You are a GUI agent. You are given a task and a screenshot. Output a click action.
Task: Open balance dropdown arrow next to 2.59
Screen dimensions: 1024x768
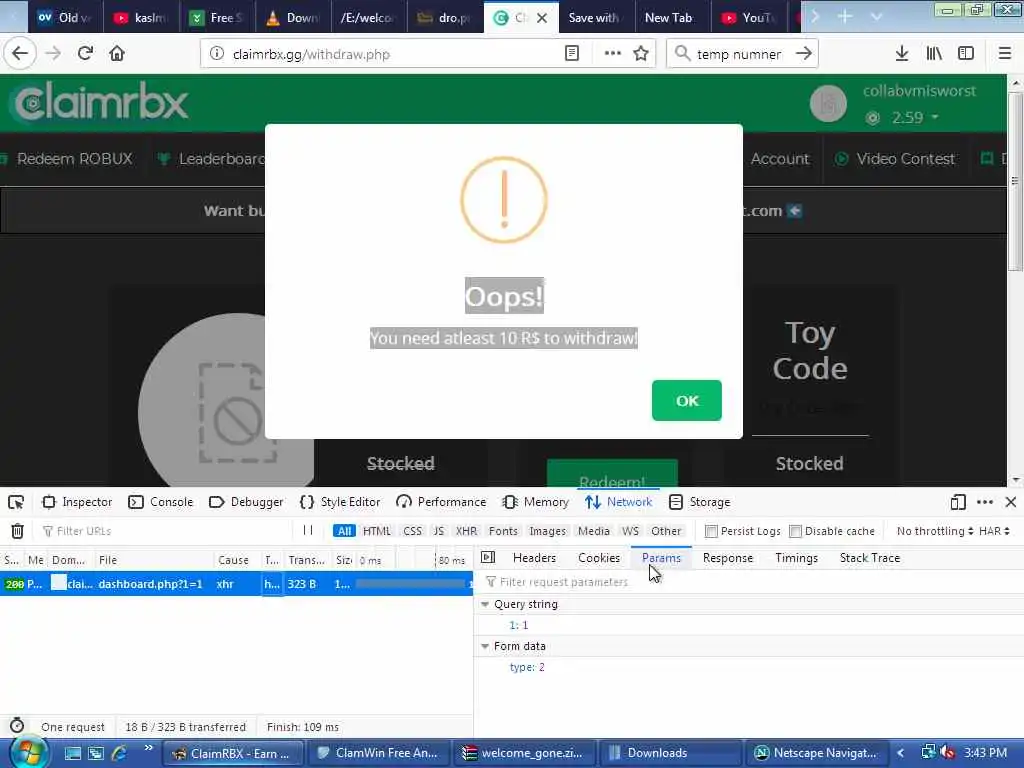(x=935, y=117)
